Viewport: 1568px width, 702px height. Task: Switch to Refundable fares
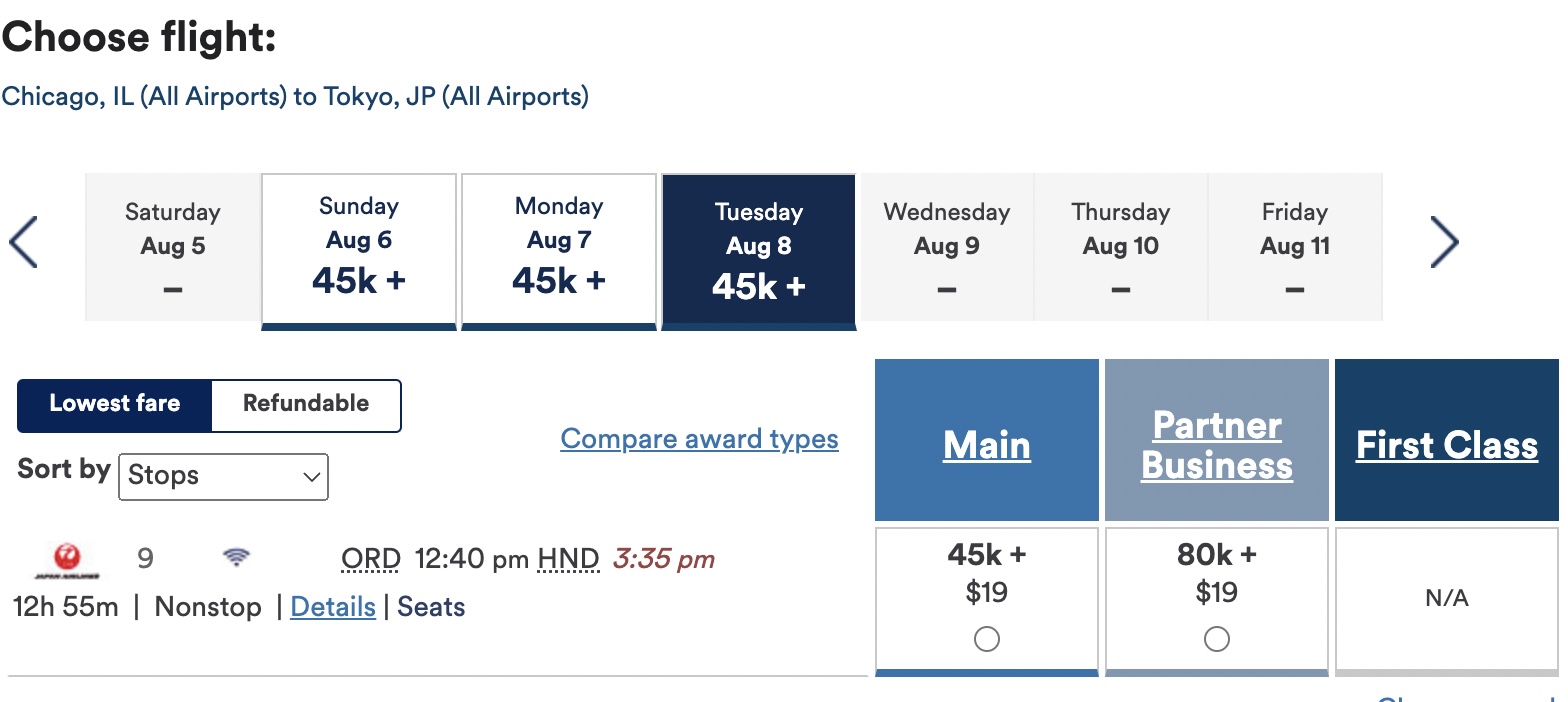coord(306,404)
